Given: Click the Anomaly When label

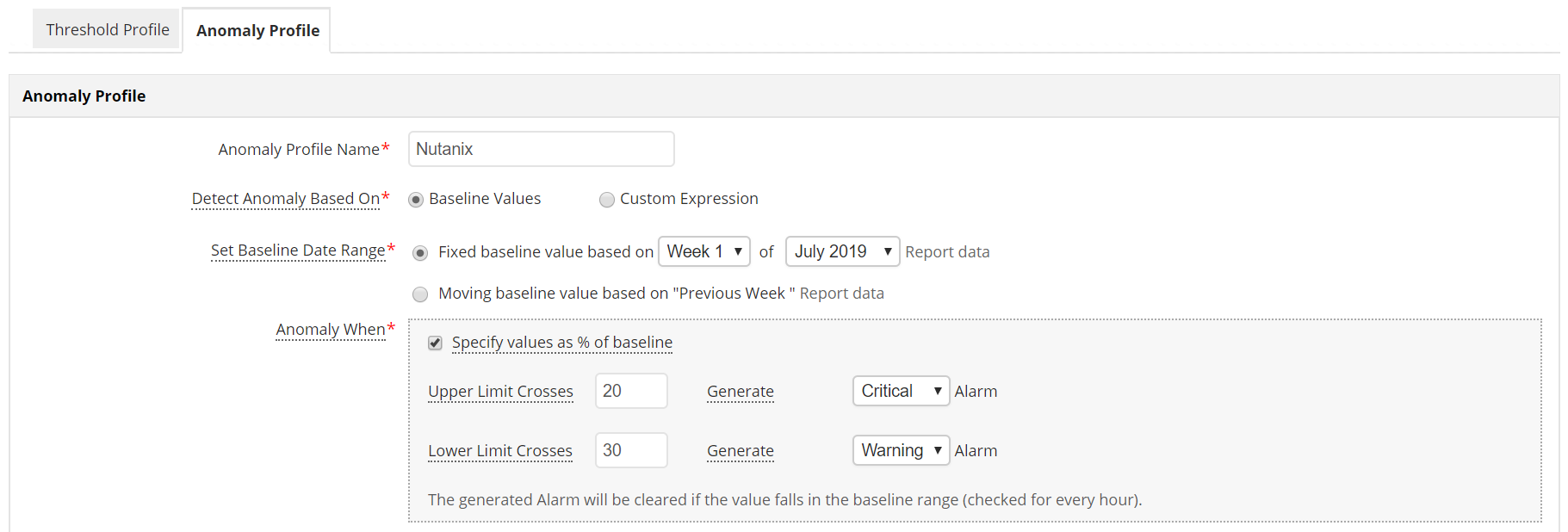Looking at the screenshot, I should coord(330,330).
